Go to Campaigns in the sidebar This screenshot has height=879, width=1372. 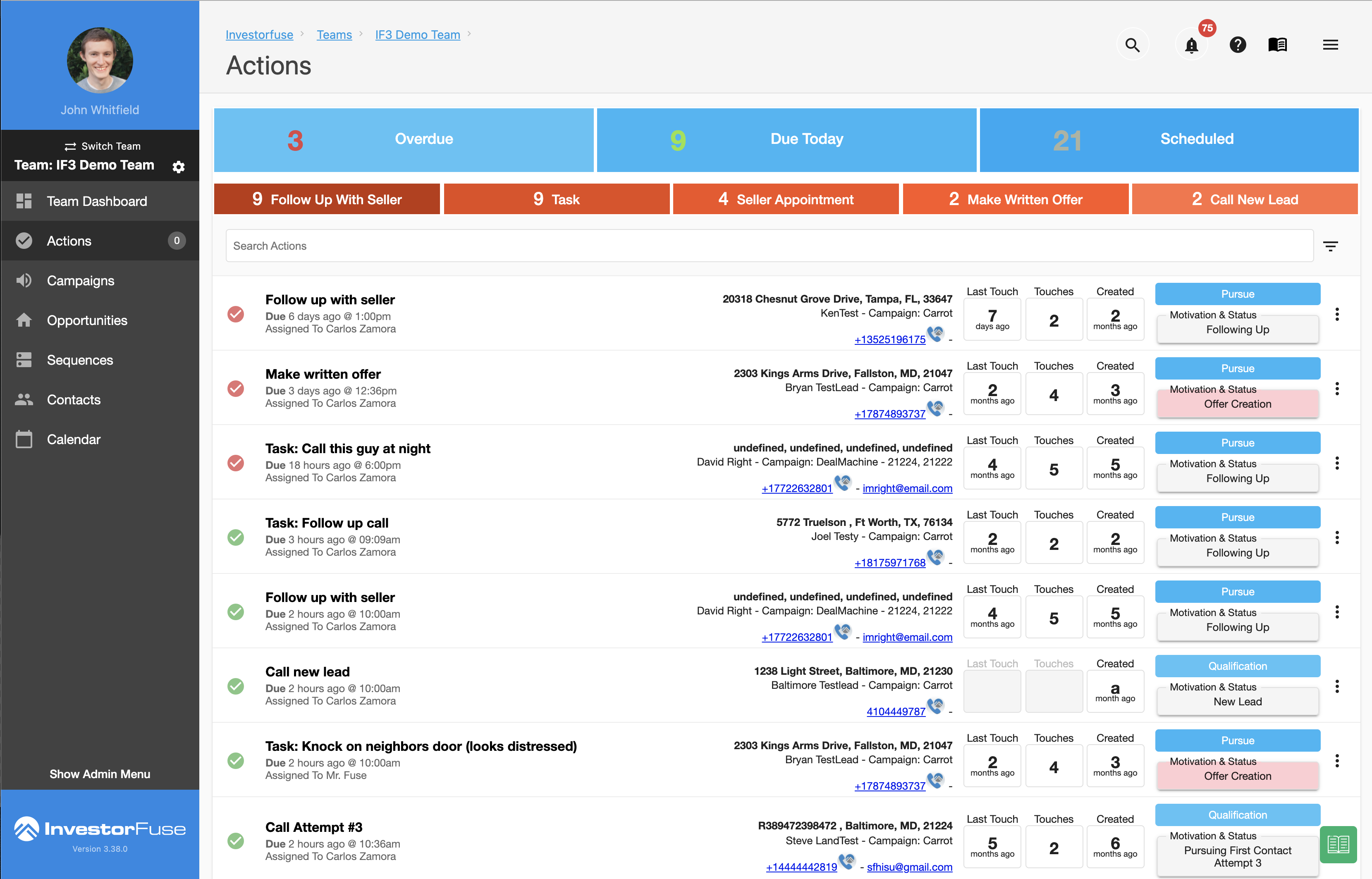[x=81, y=281]
